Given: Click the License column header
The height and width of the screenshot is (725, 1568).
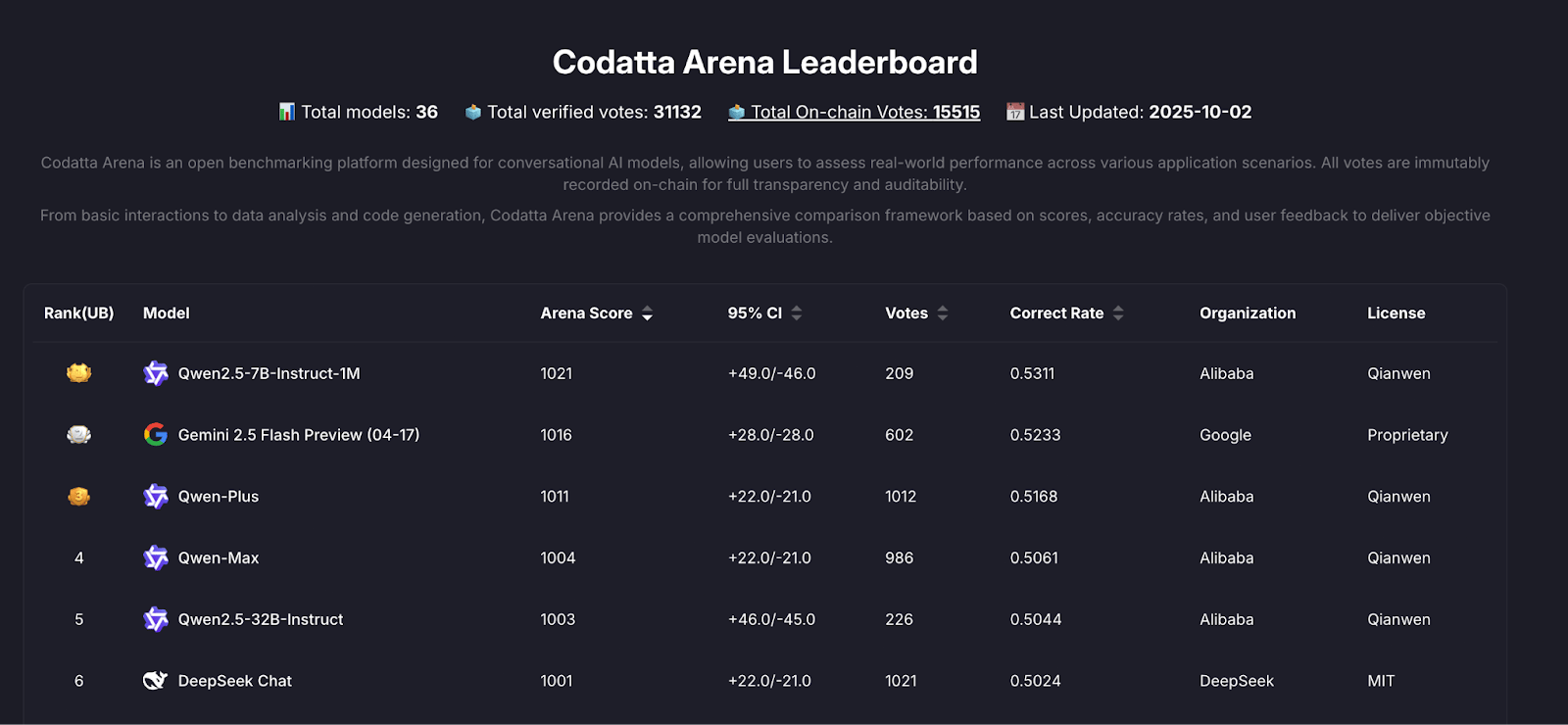Looking at the screenshot, I should (x=1396, y=314).
